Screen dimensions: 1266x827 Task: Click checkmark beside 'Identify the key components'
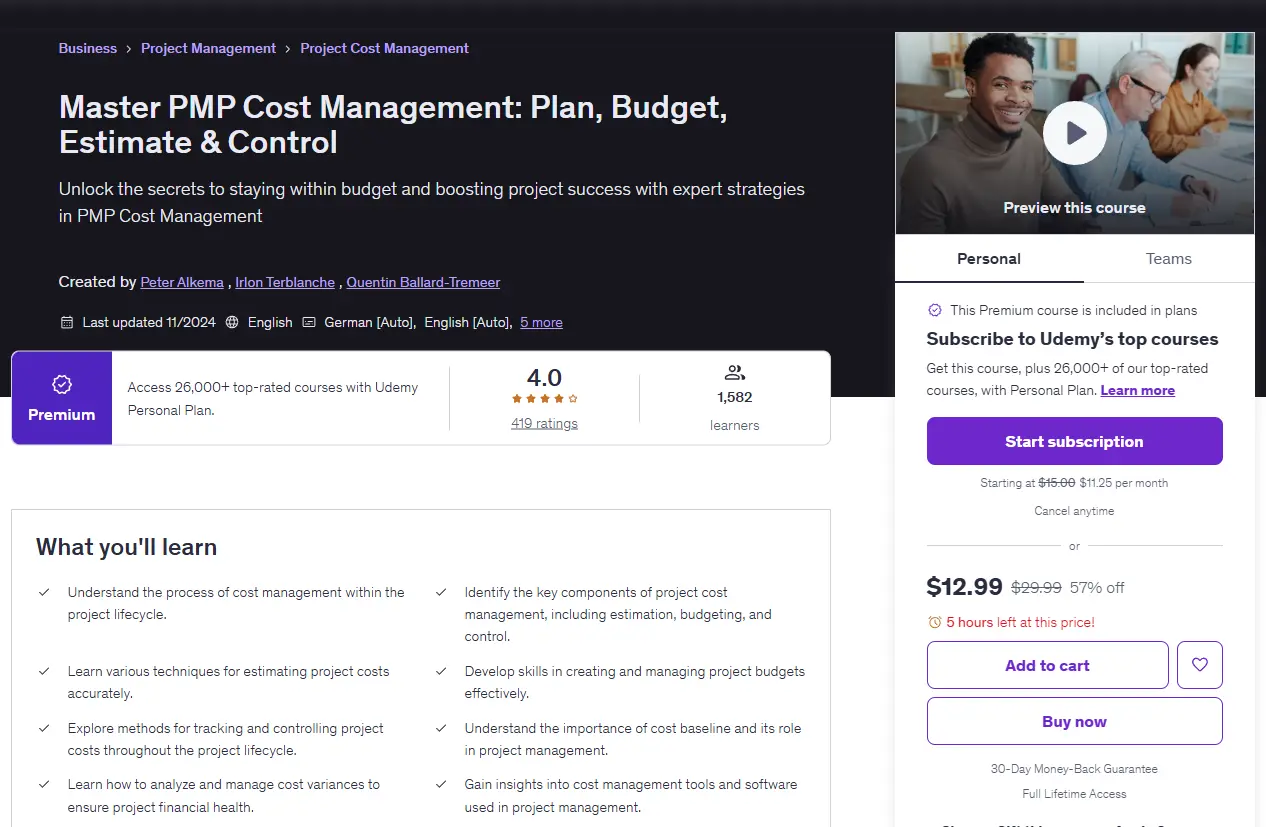click(x=441, y=592)
